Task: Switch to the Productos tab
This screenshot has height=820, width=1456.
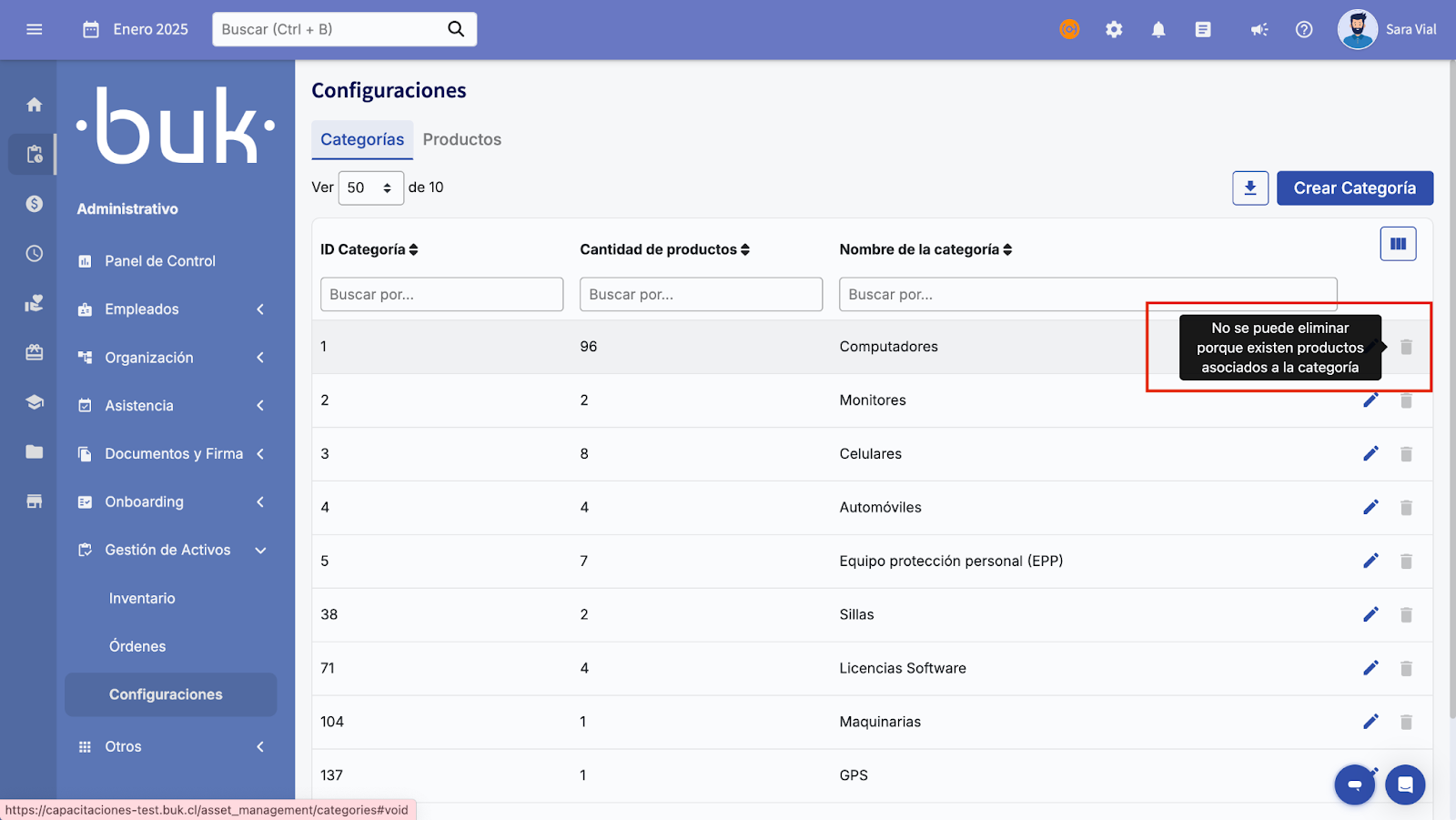Action: point(461,139)
